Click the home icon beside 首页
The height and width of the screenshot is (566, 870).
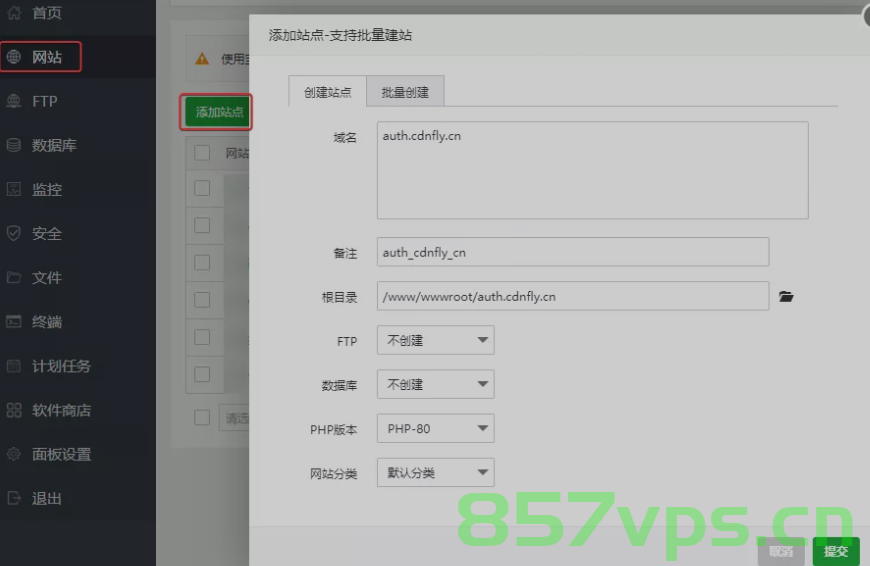pos(14,12)
